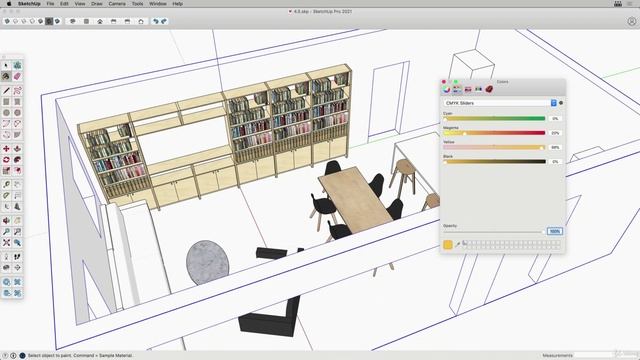
Task: Click the Measurements input box
Action: pos(594,356)
